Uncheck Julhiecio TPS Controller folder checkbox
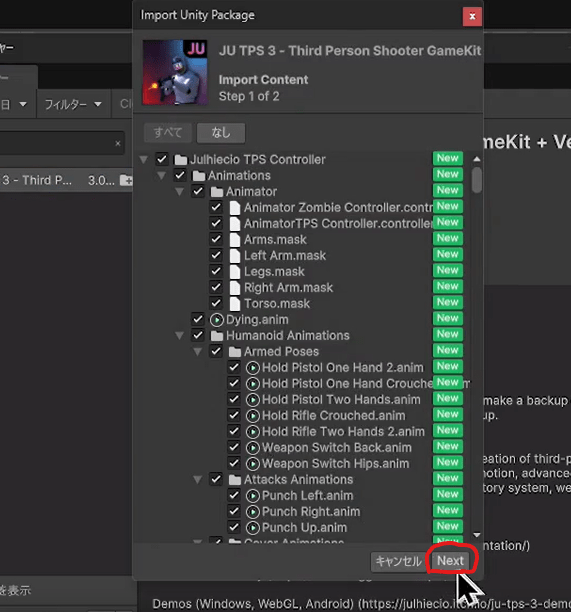The height and width of the screenshot is (612, 571). pyautogui.click(x=162, y=159)
